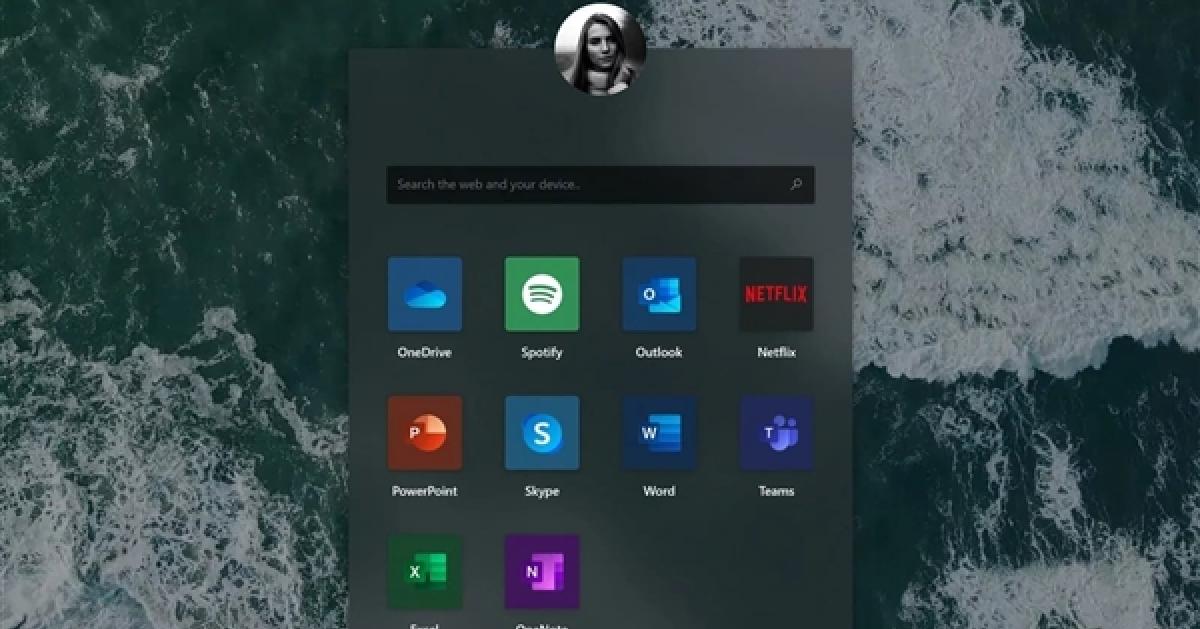This screenshot has width=1200, height=629.
Task: Open the OneDrive app tile
Action: click(425, 294)
